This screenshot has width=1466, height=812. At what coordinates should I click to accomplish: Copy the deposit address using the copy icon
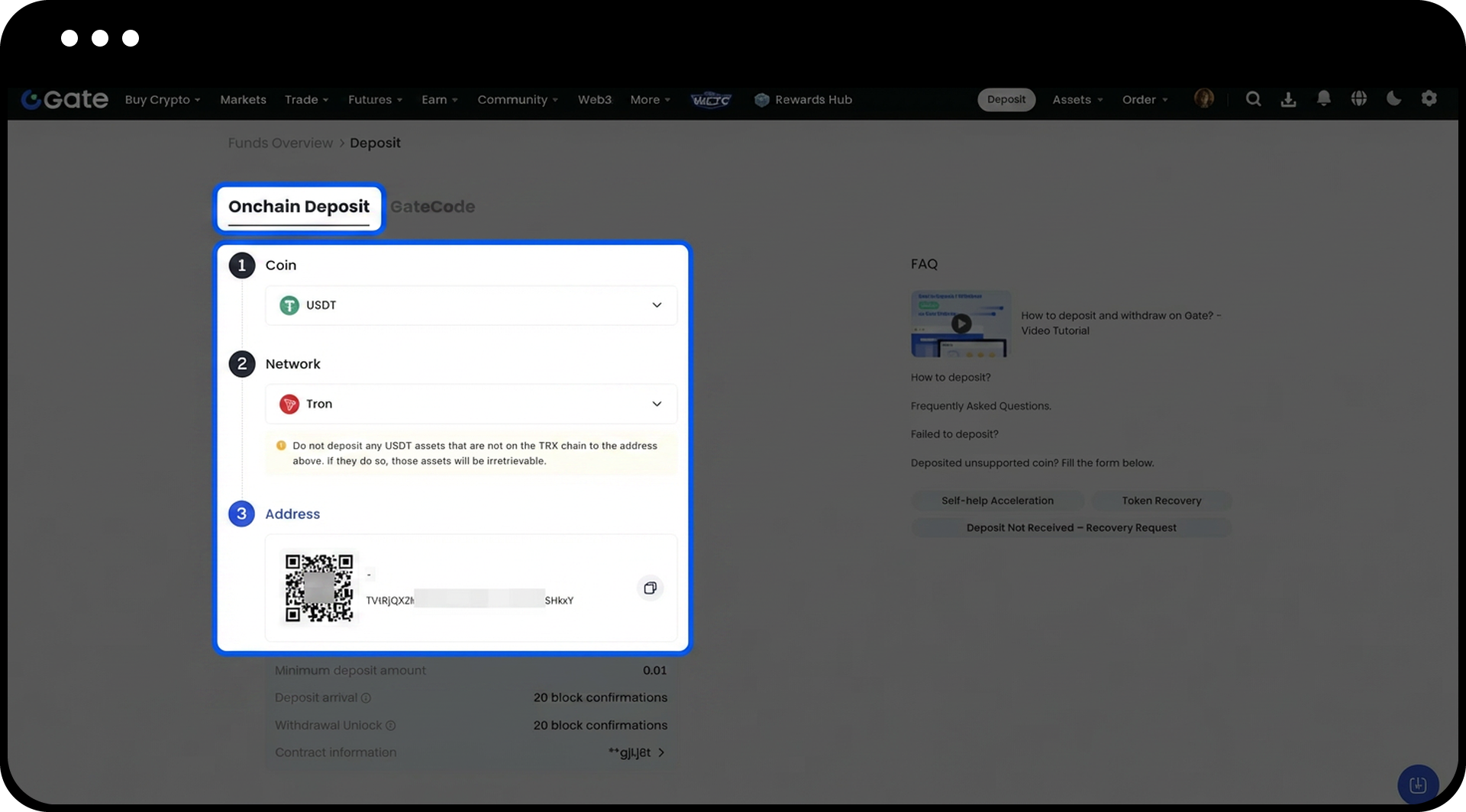click(650, 588)
